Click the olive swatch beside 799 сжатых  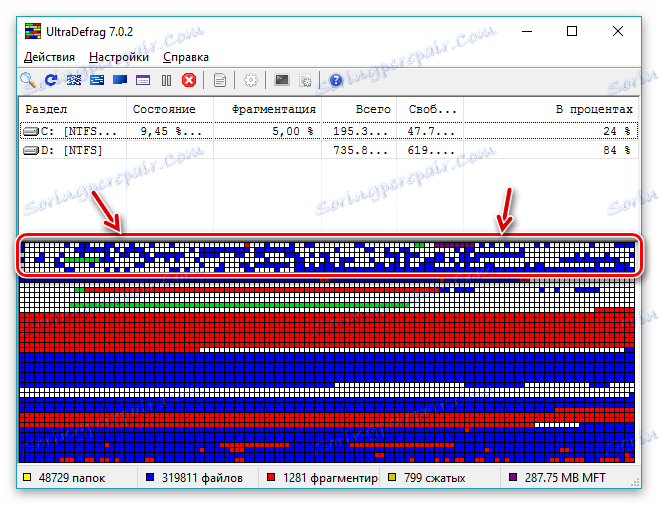[x=392, y=477]
